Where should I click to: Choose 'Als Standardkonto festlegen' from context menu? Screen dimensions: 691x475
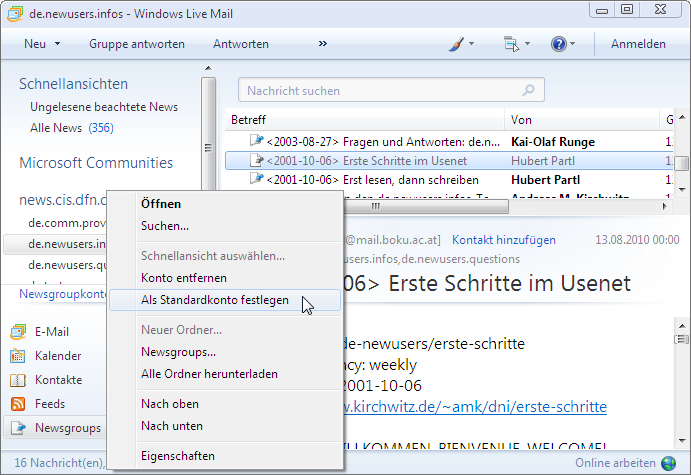pyautogui.click(x=215, y=302)
